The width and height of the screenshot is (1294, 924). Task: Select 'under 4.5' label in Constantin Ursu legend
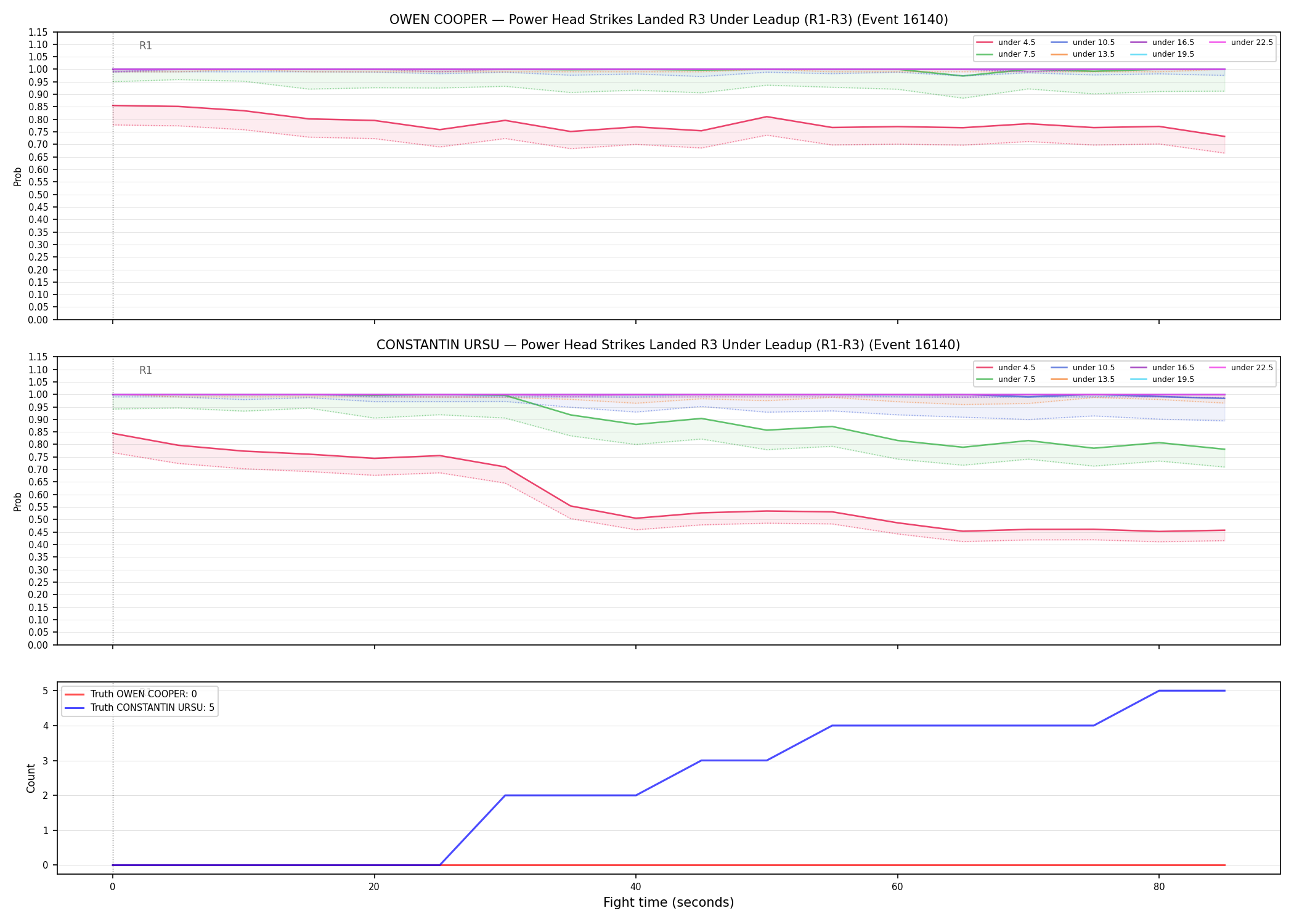[1017, 368]
